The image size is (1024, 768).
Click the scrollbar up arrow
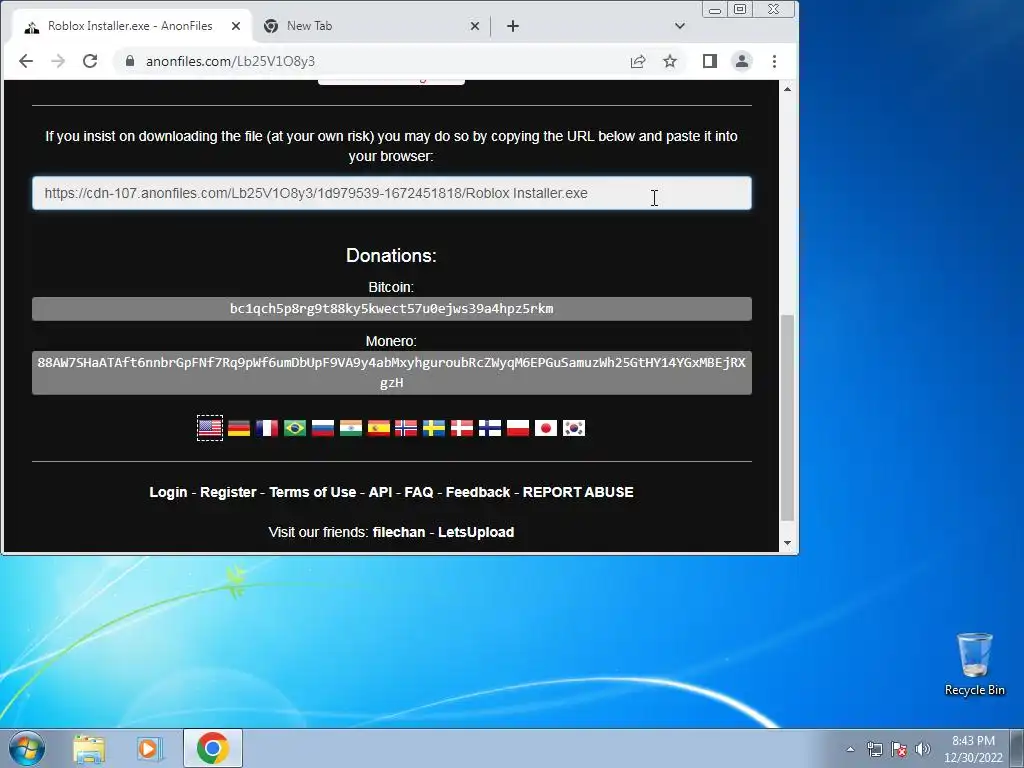788,89
